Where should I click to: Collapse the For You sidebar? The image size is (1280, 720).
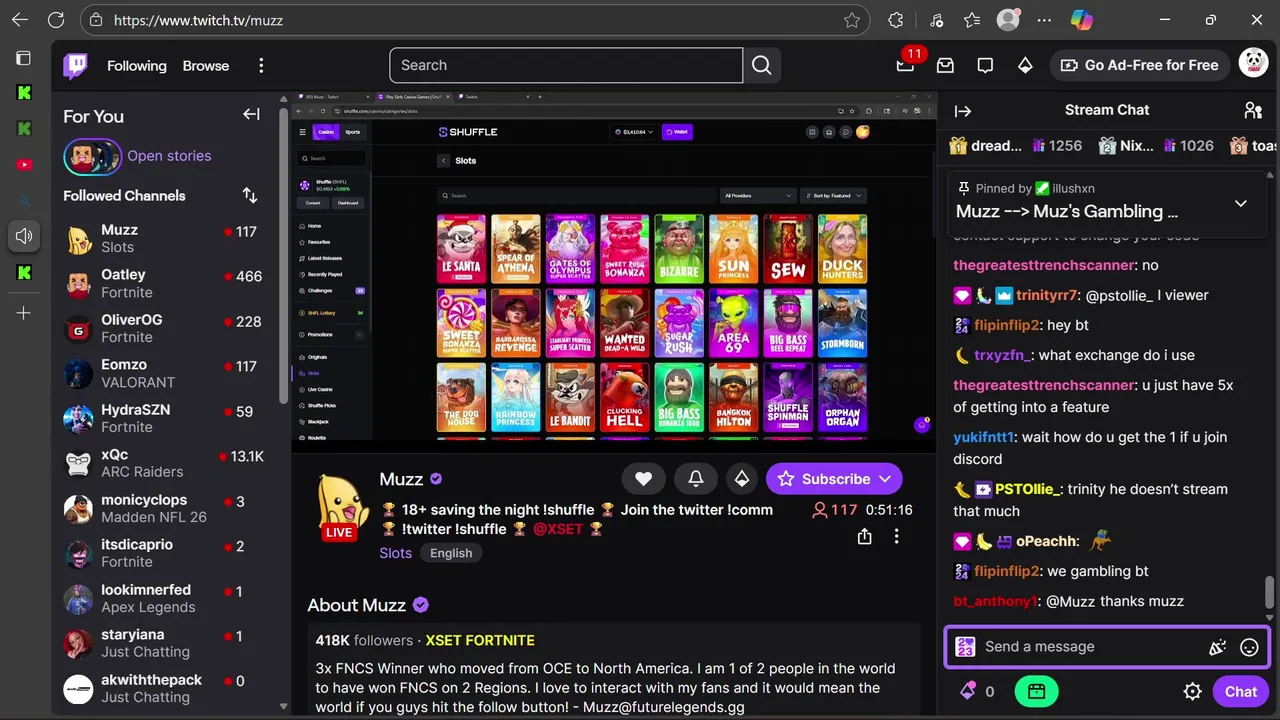(x=251, y=115)
